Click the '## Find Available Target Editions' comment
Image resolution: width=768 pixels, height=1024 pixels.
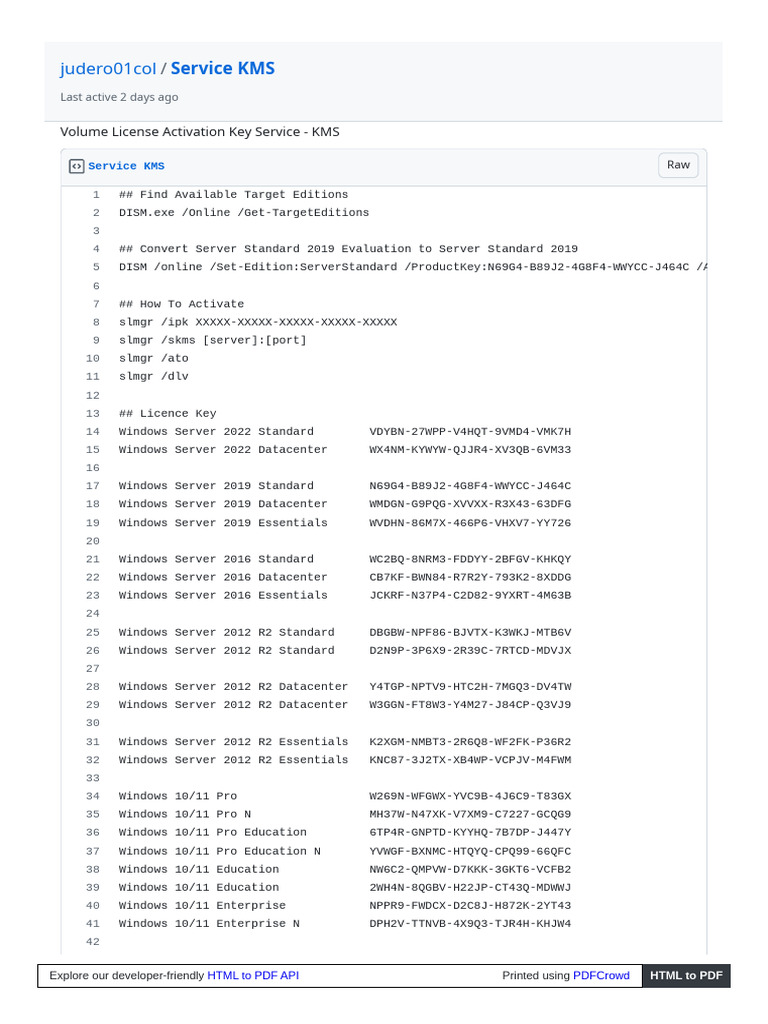tap(233, 195)
